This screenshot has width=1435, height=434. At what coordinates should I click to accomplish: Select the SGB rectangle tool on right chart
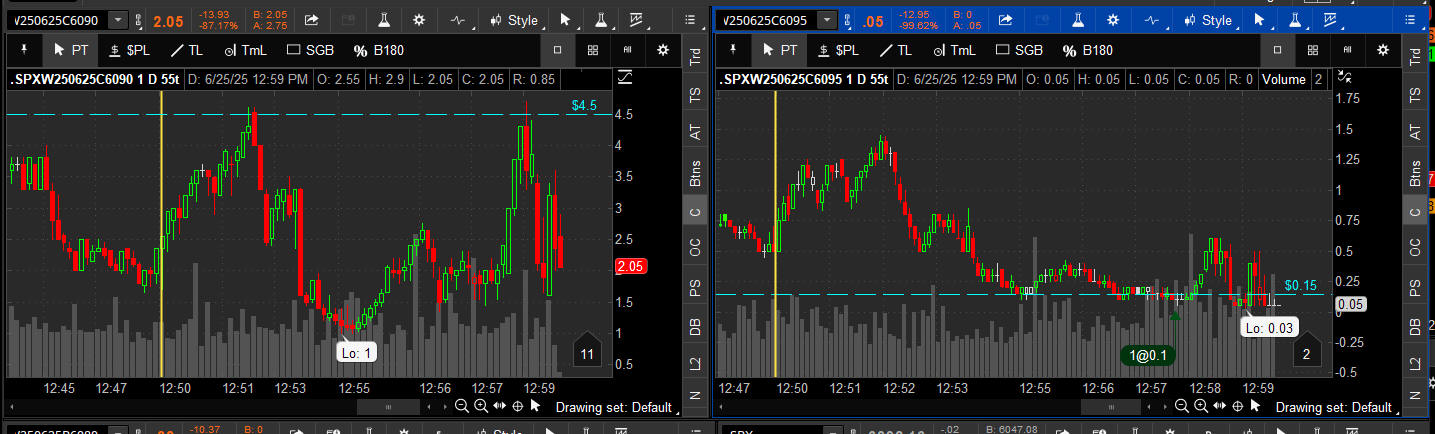point(1019,50)
